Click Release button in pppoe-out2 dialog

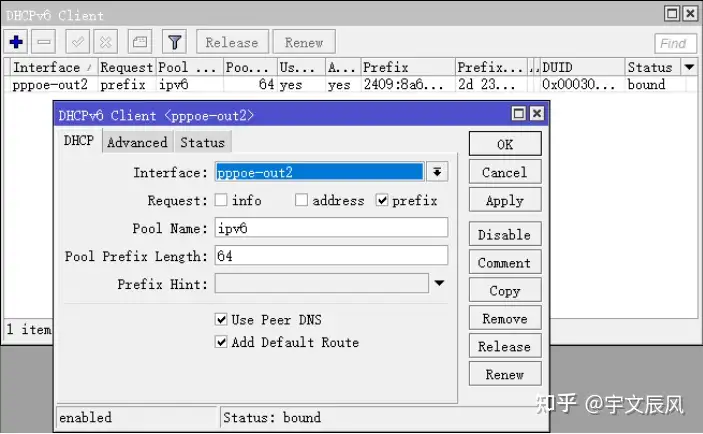click(x=505, y=346)
